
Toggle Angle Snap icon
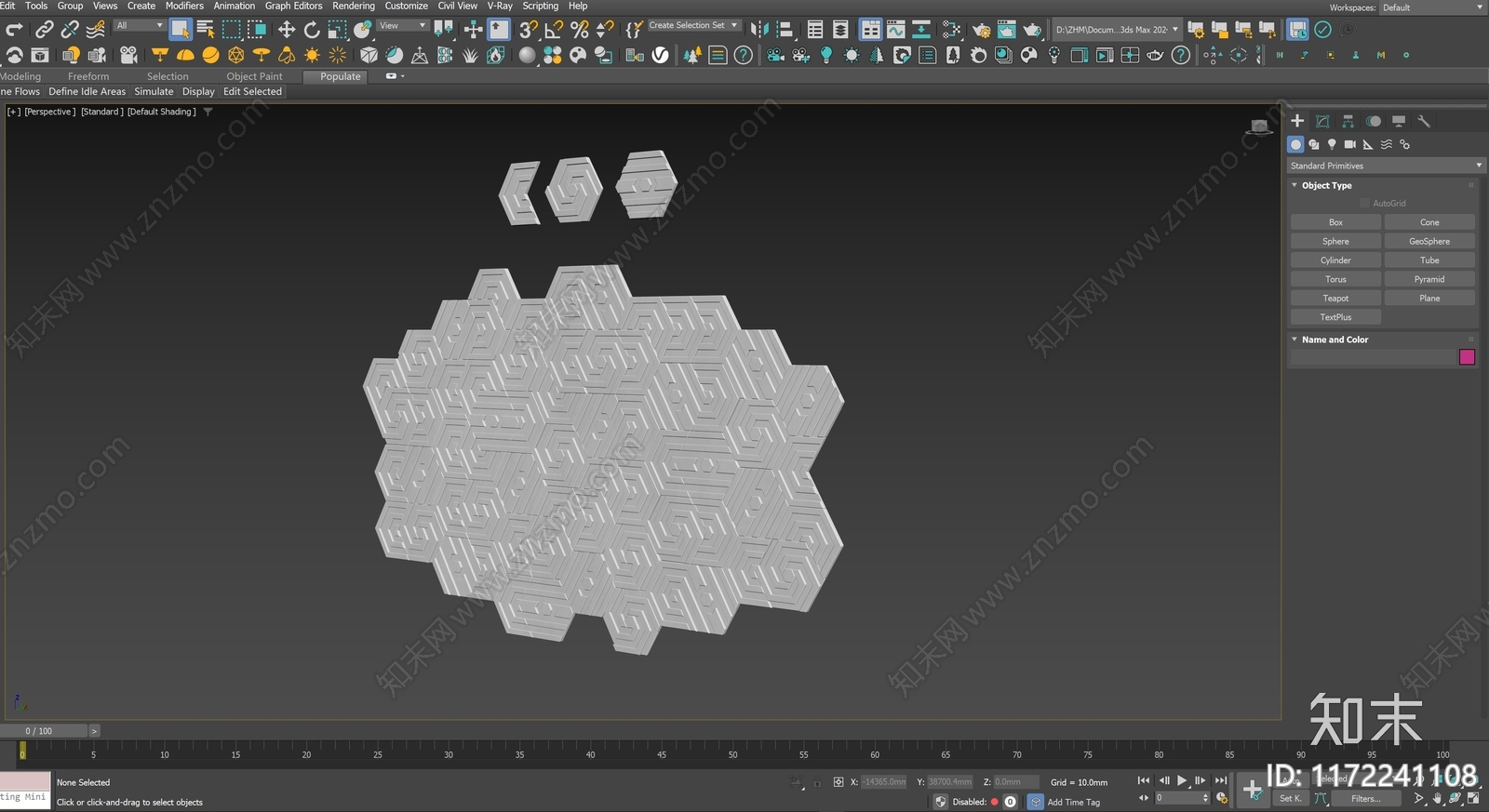pyautogui.click(x=554, y=30)
